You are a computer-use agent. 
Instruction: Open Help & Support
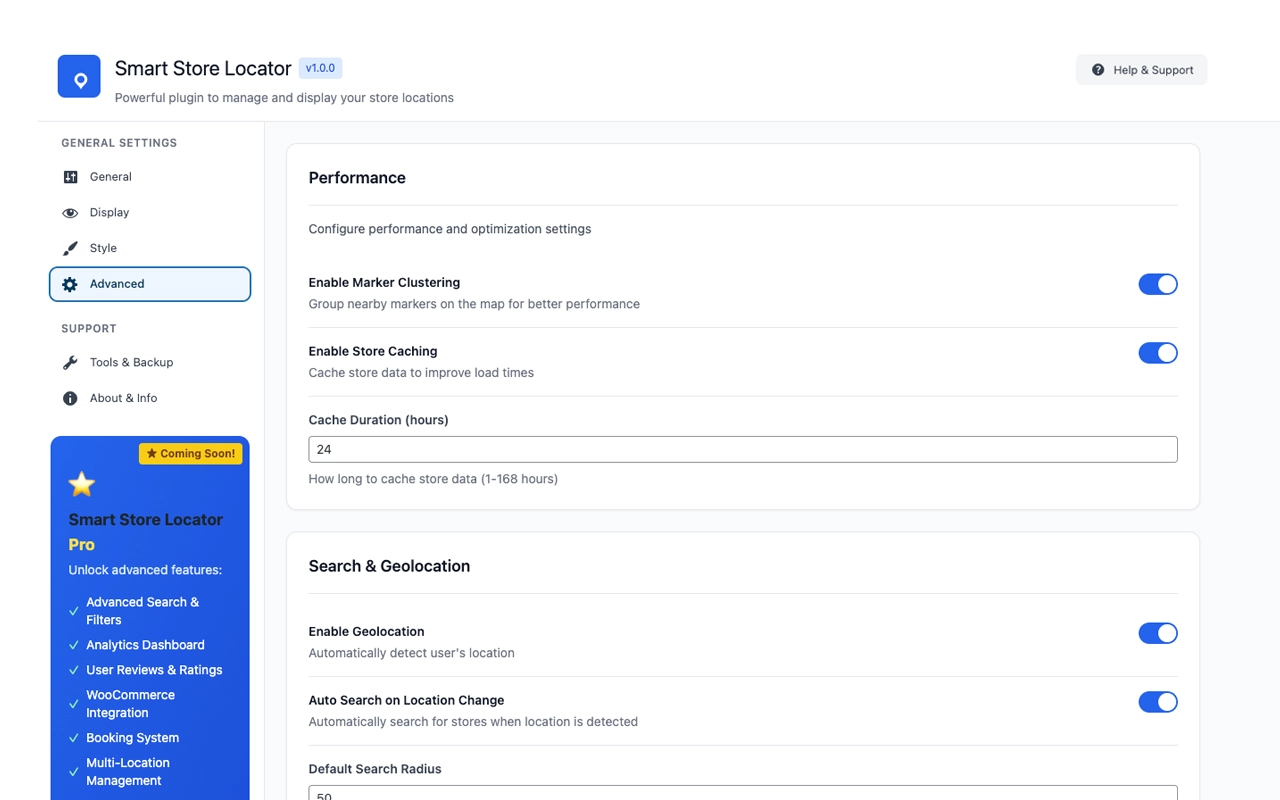[x=1141, y=70]
